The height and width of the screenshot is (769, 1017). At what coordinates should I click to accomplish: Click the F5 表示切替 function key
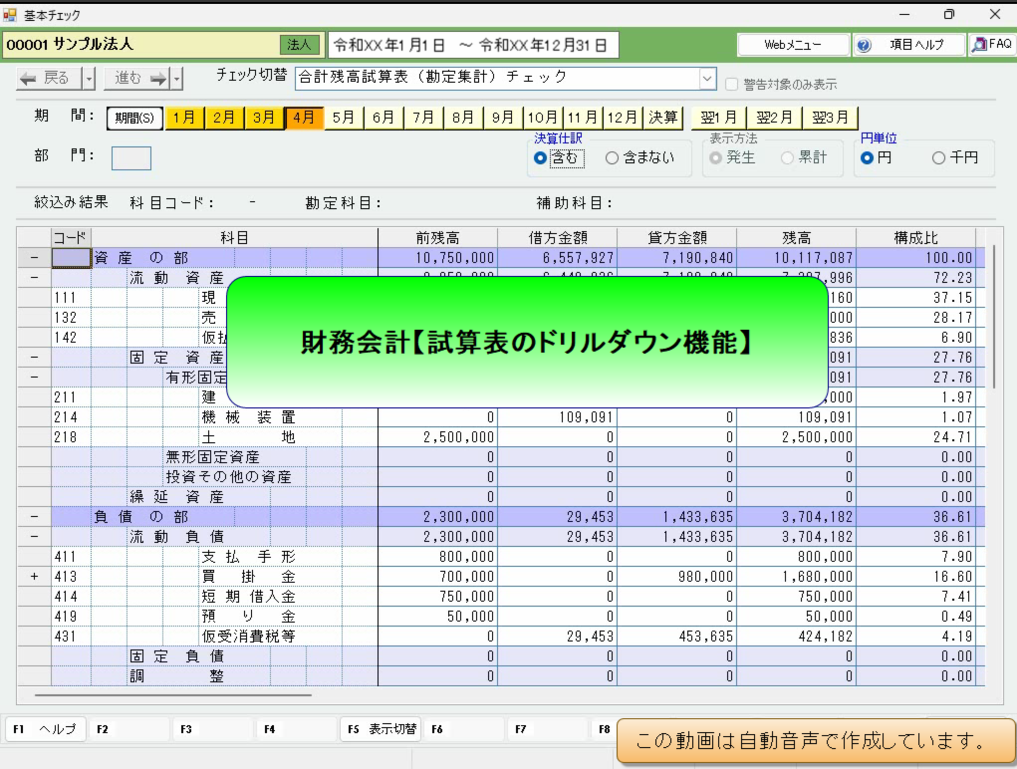tap(381, 729)
